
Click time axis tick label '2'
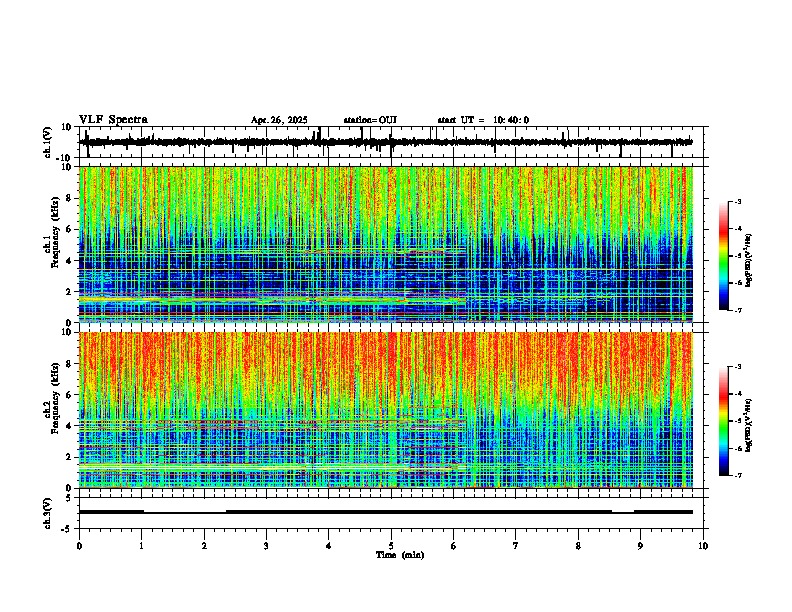204,546
